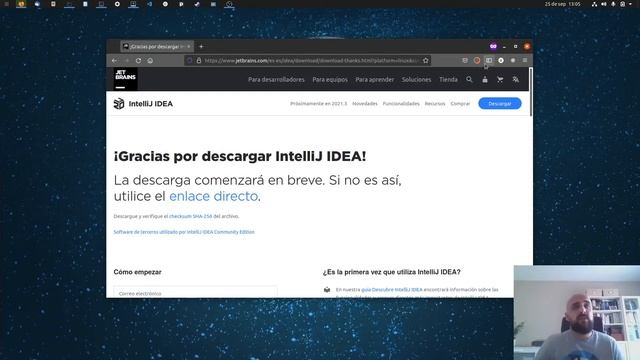Open the volume icon in top bar
The width and height of the screenshot is (640, 360).
pos(604,4)
